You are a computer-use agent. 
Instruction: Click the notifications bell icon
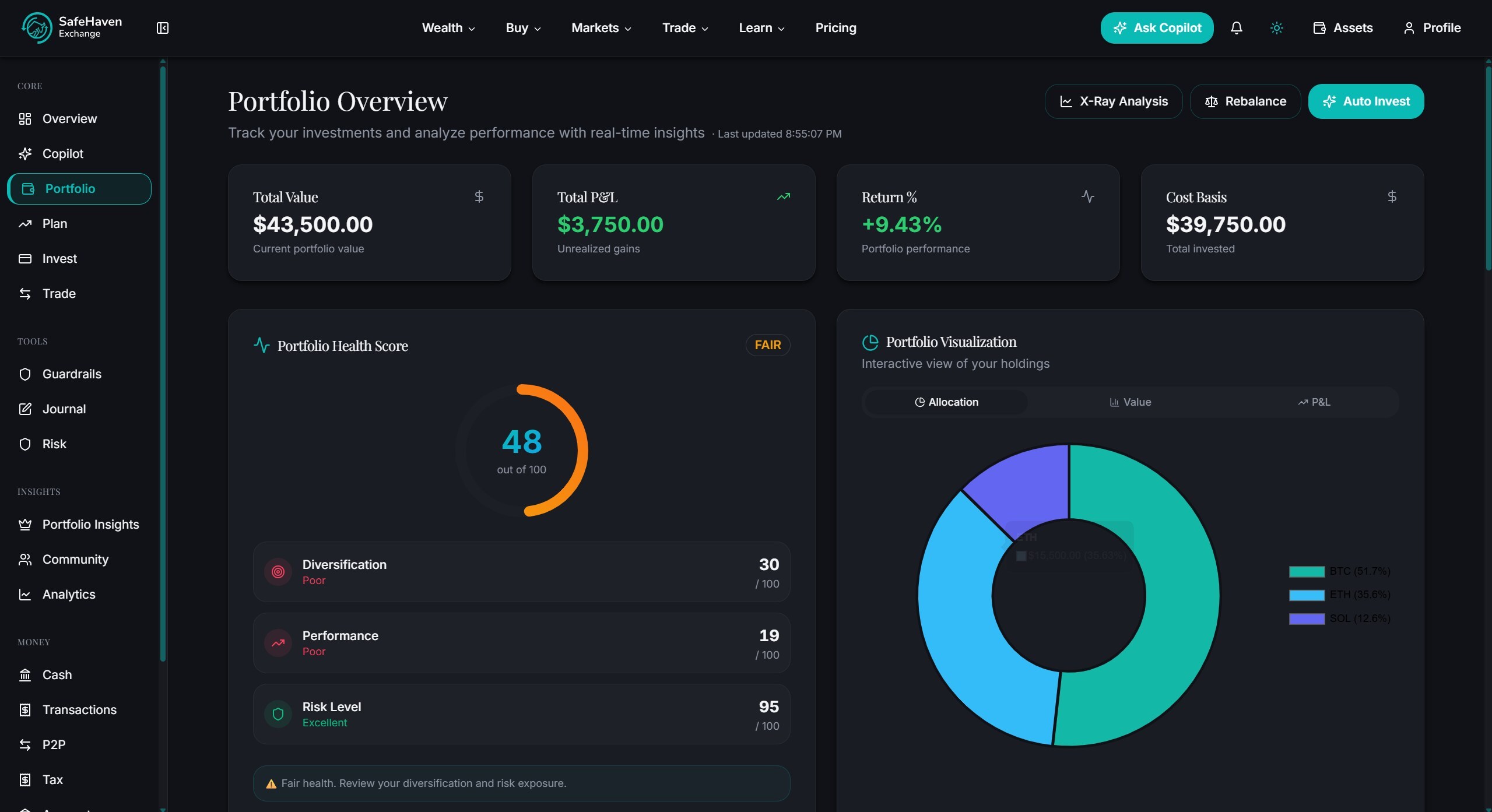point(1236,28)
